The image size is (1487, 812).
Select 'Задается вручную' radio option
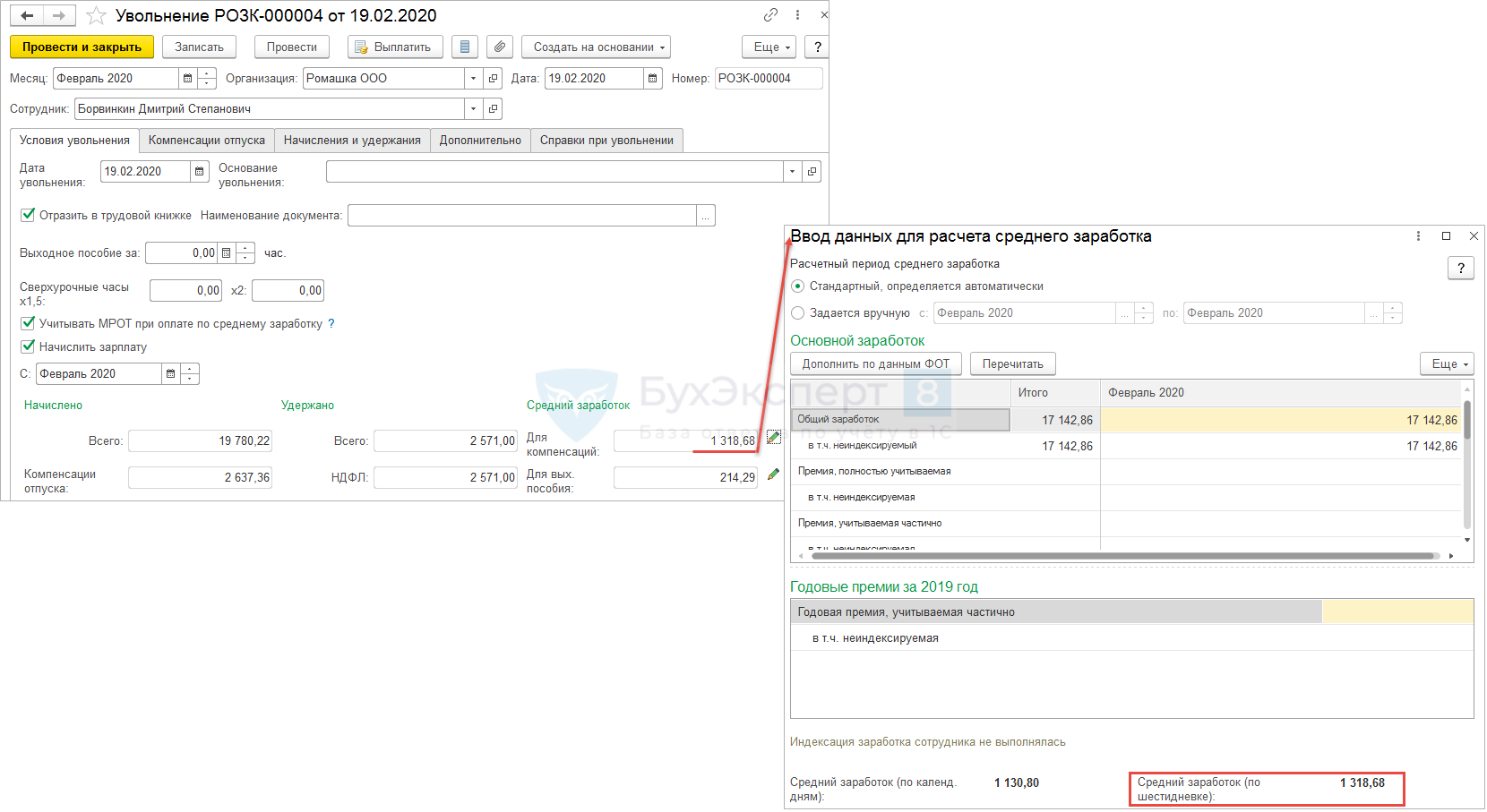coord(798,313)
